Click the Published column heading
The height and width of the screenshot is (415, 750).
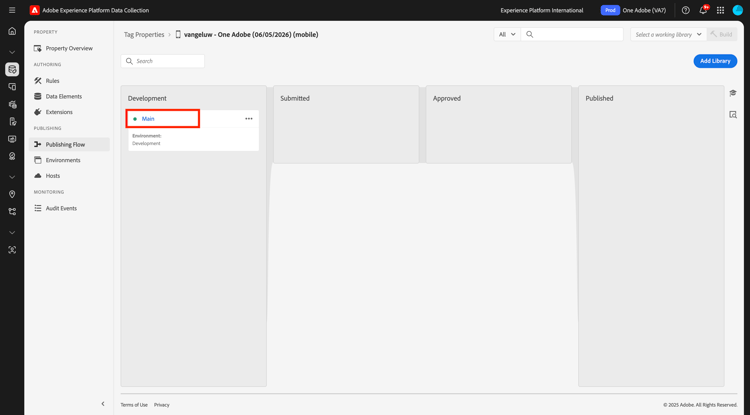[599, 98]
